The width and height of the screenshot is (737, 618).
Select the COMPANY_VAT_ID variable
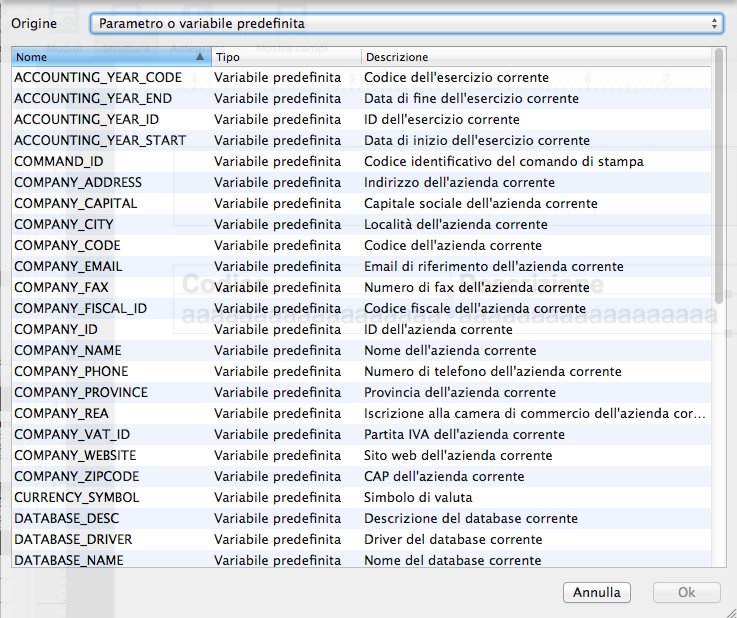click(x=72, y=434)
